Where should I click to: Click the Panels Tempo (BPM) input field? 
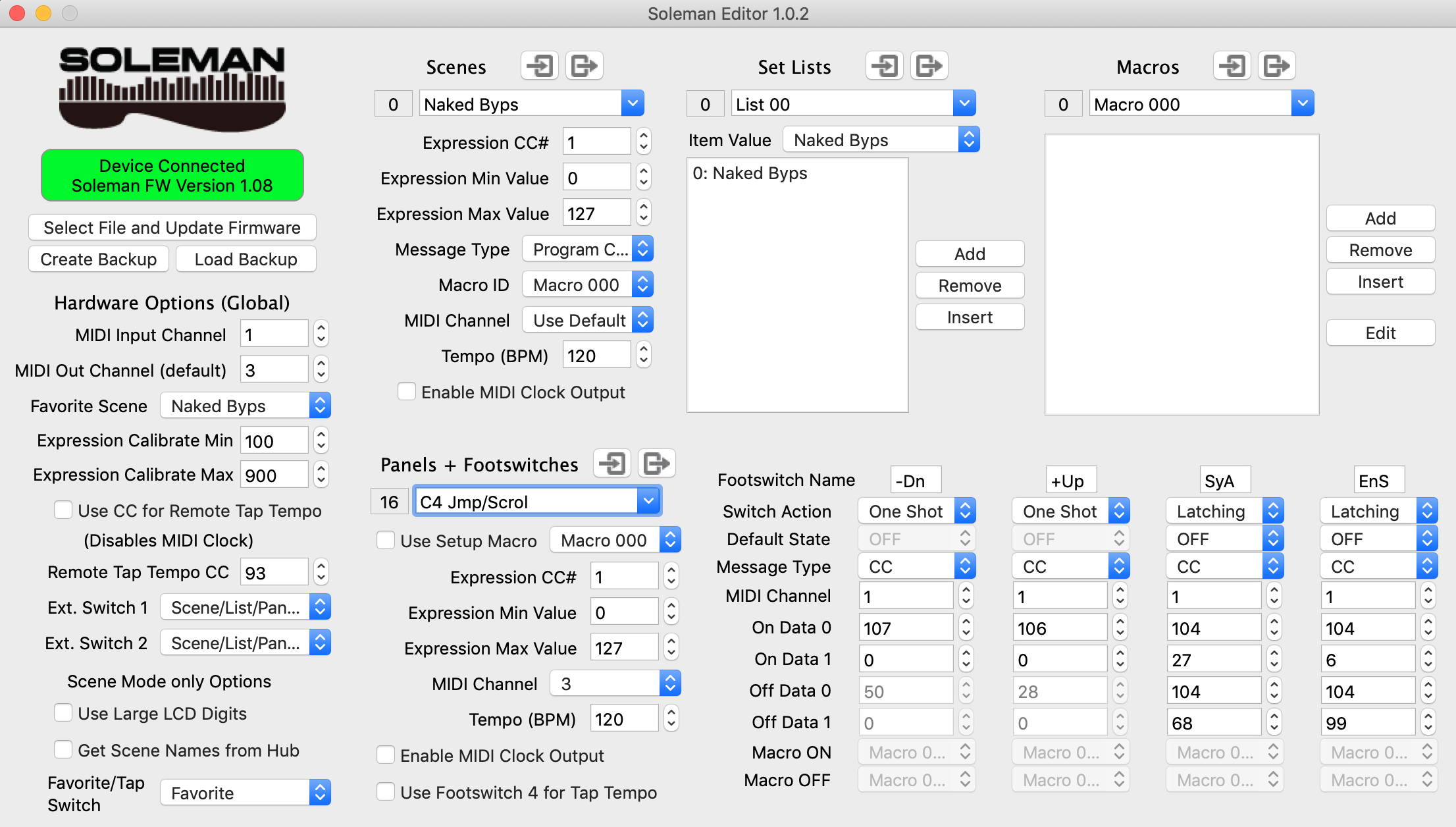tap(625, 719)
